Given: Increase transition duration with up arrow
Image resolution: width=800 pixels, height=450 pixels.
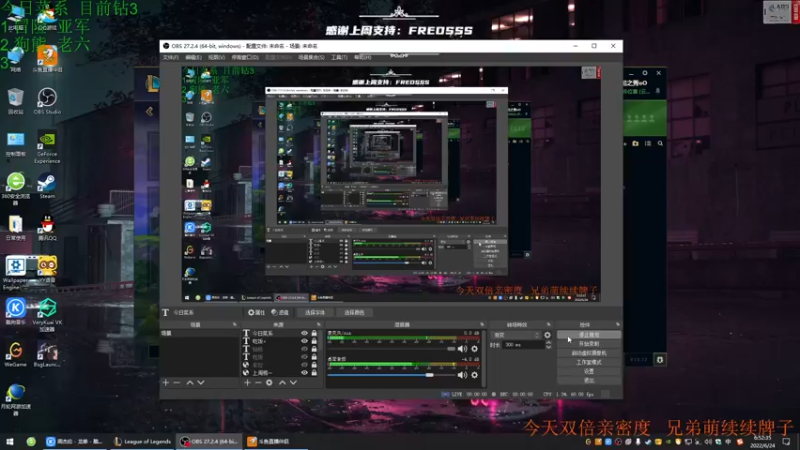Looking at the screenshot, I should (548, 343).
